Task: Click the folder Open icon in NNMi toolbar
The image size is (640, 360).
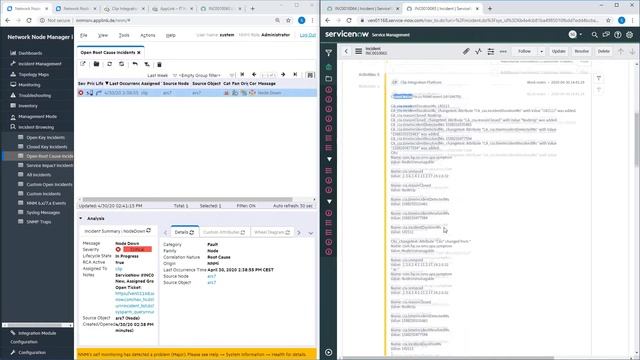Action: coord(96,64)
